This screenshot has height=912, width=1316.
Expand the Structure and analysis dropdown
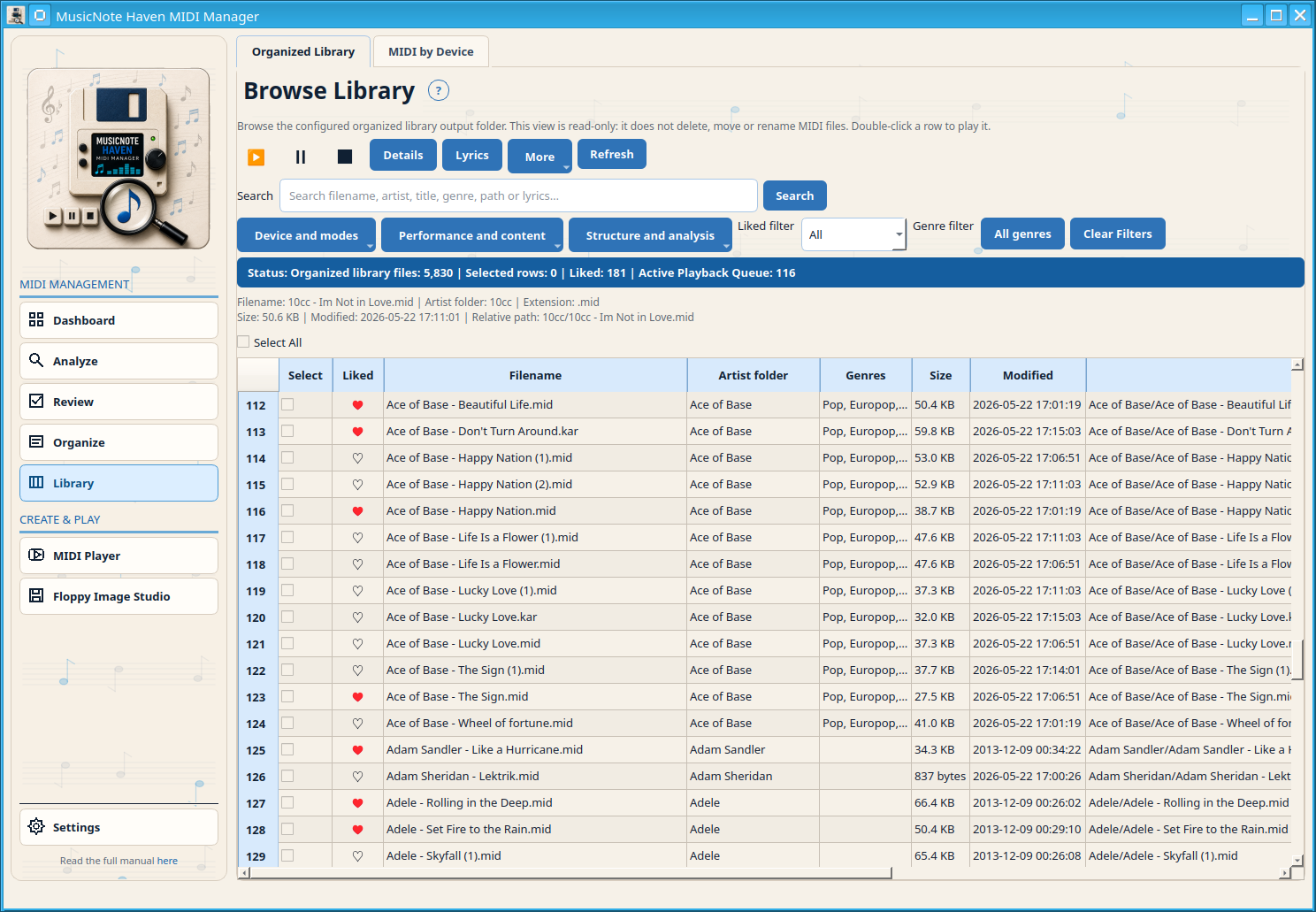click(x=650, y=235)
